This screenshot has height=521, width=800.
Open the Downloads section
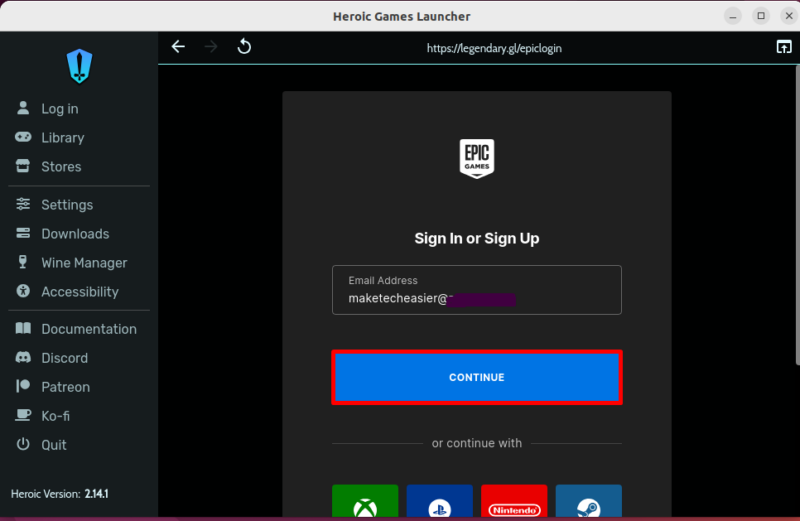[x=75, y=234]
